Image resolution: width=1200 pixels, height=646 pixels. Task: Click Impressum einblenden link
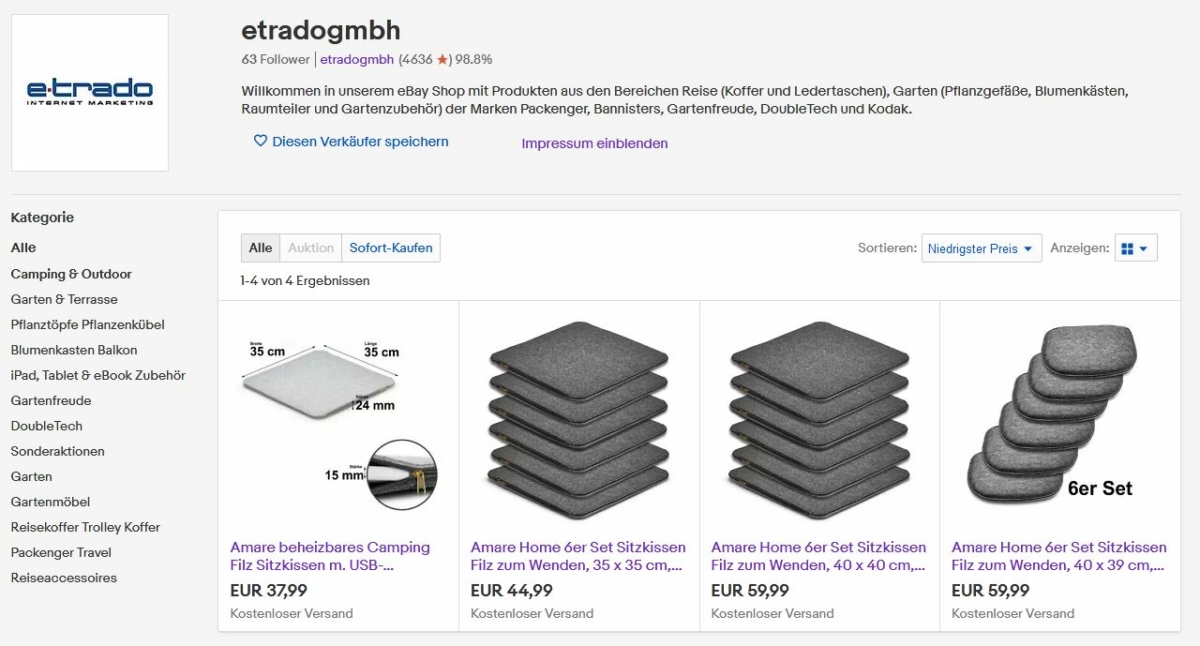594,143
